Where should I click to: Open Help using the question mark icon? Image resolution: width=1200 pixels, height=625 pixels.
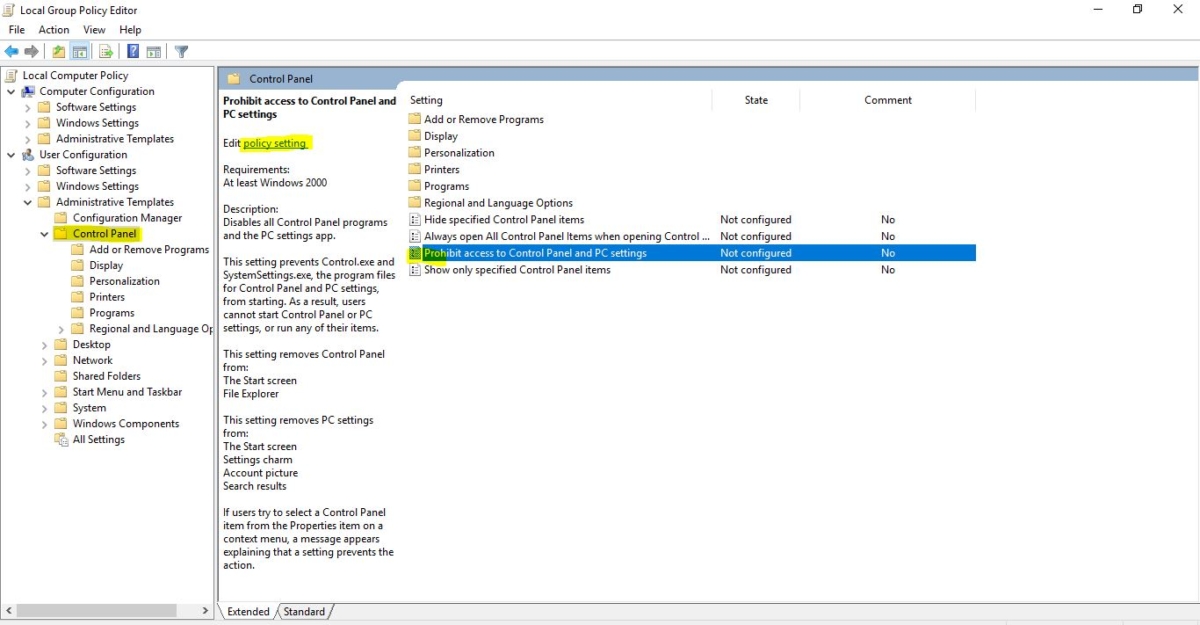[131, 51]
